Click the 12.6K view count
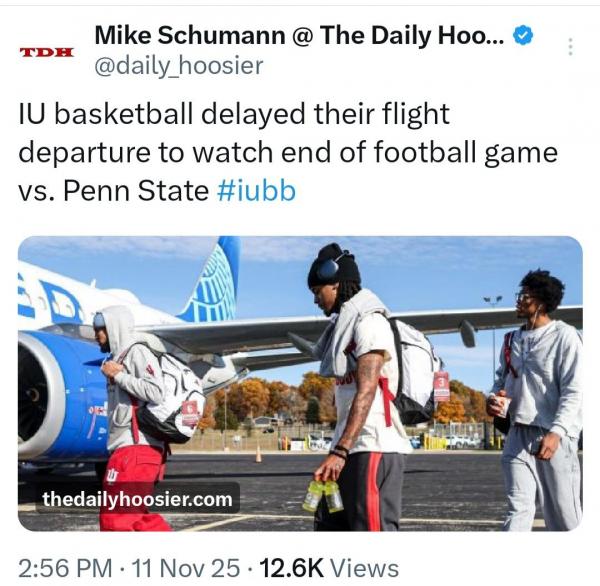Screen dimensions: 600x586 pos(291,569)
